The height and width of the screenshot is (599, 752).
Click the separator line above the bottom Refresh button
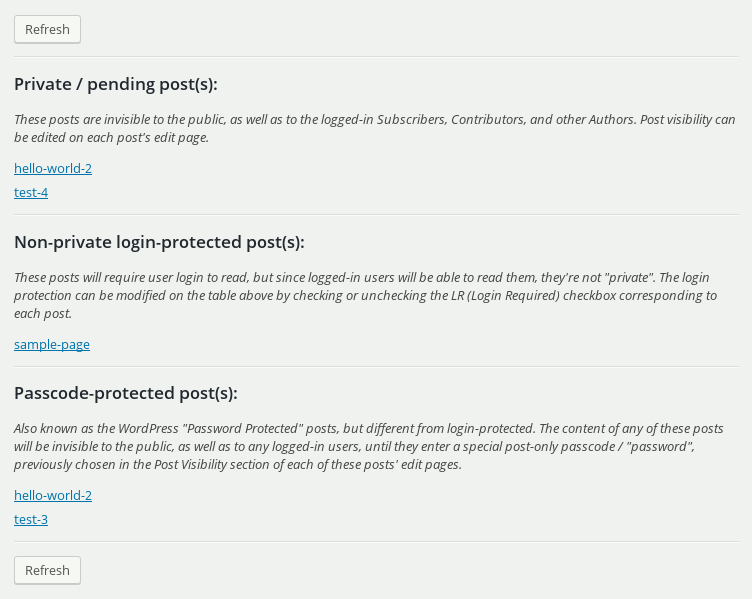375,542
